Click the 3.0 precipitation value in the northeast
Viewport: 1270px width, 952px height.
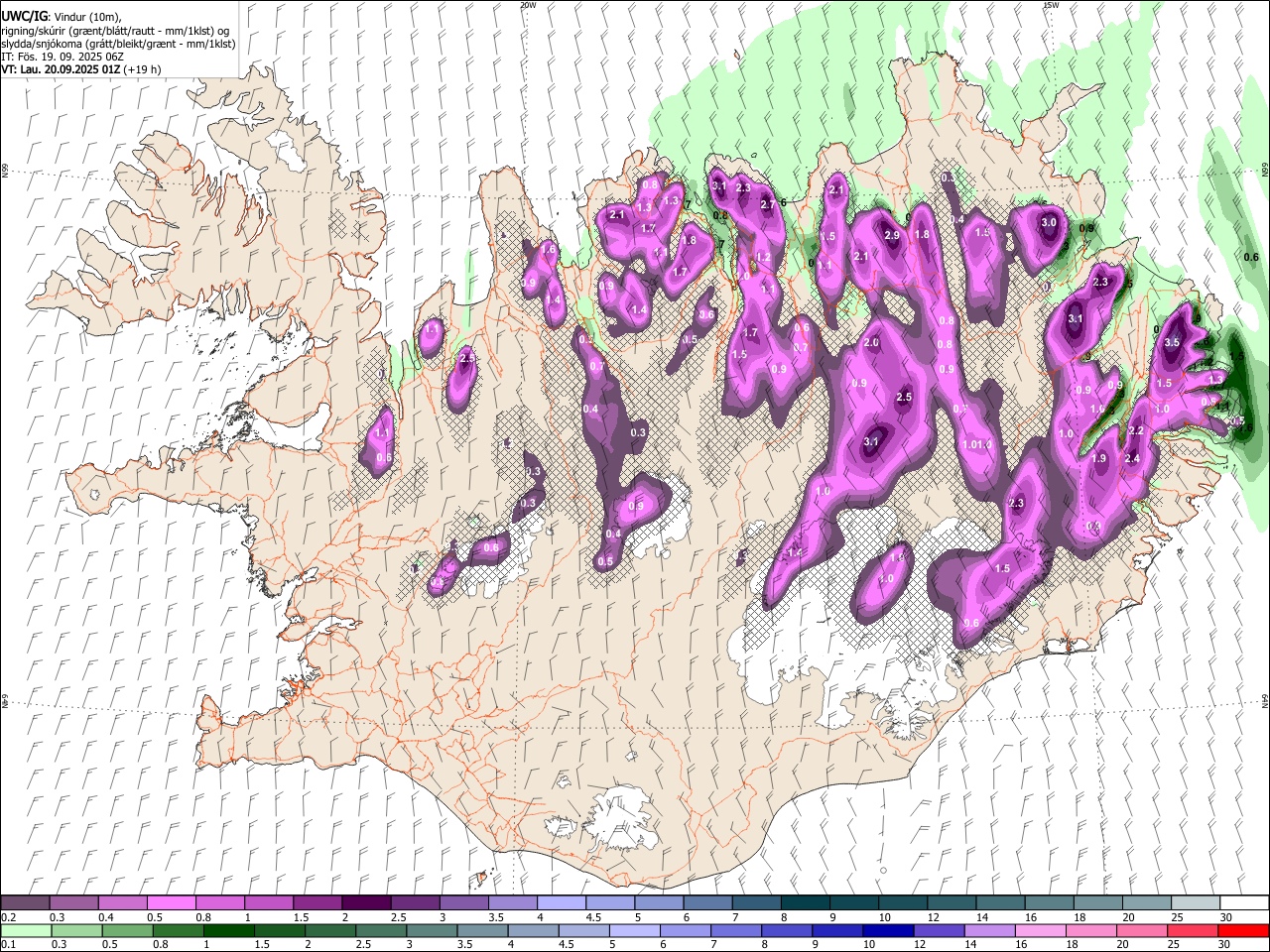pyautogui.click(x=1049, y=223)
